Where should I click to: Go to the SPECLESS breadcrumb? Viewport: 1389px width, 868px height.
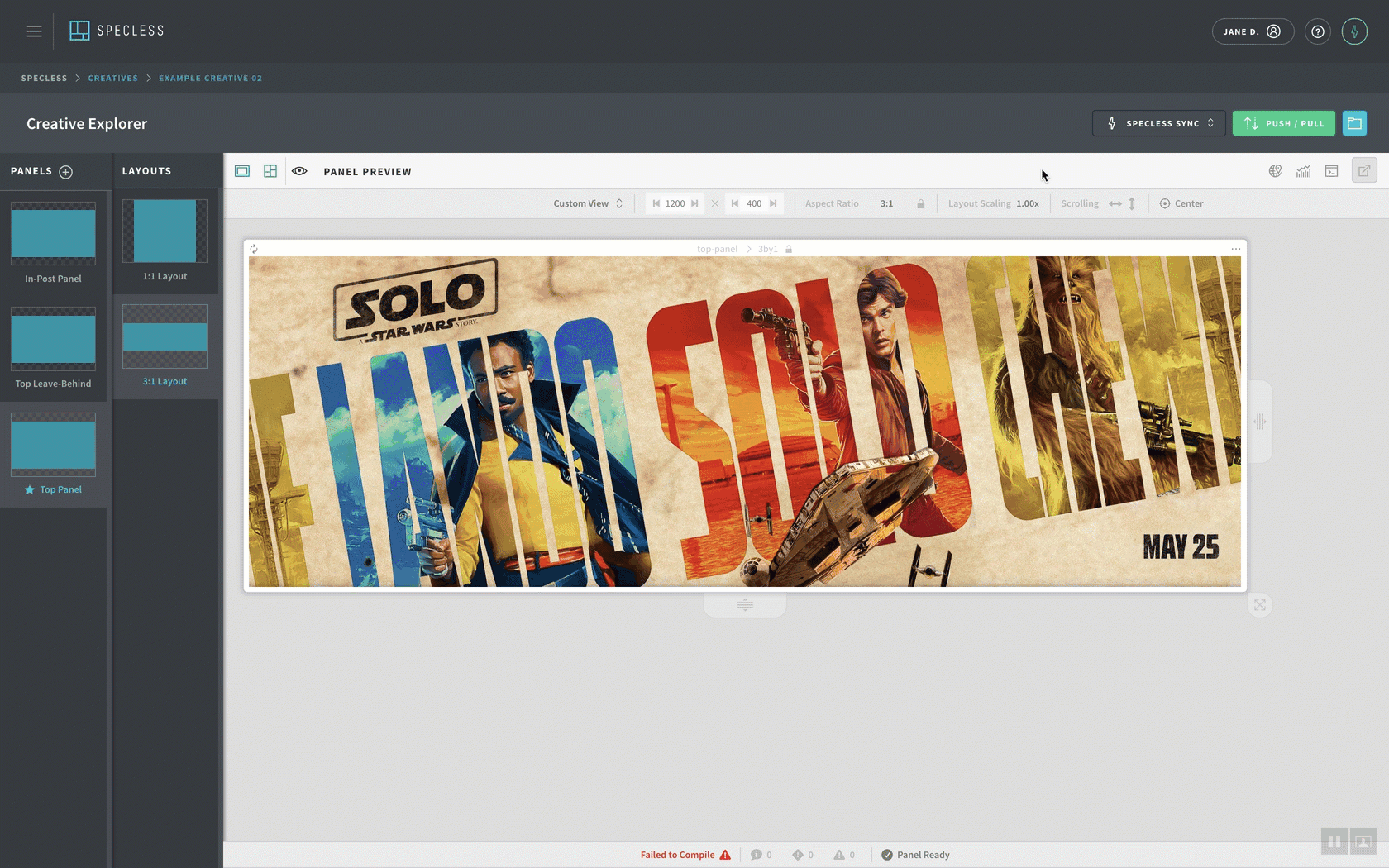point(45,78)
